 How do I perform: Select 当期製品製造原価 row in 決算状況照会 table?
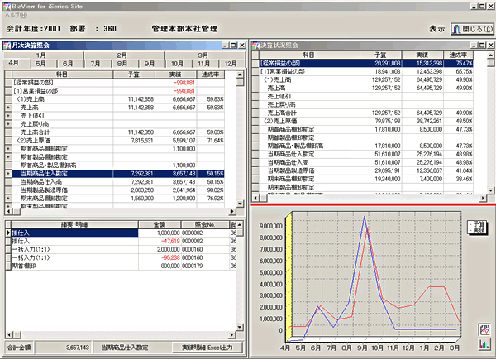click(363, 171)
